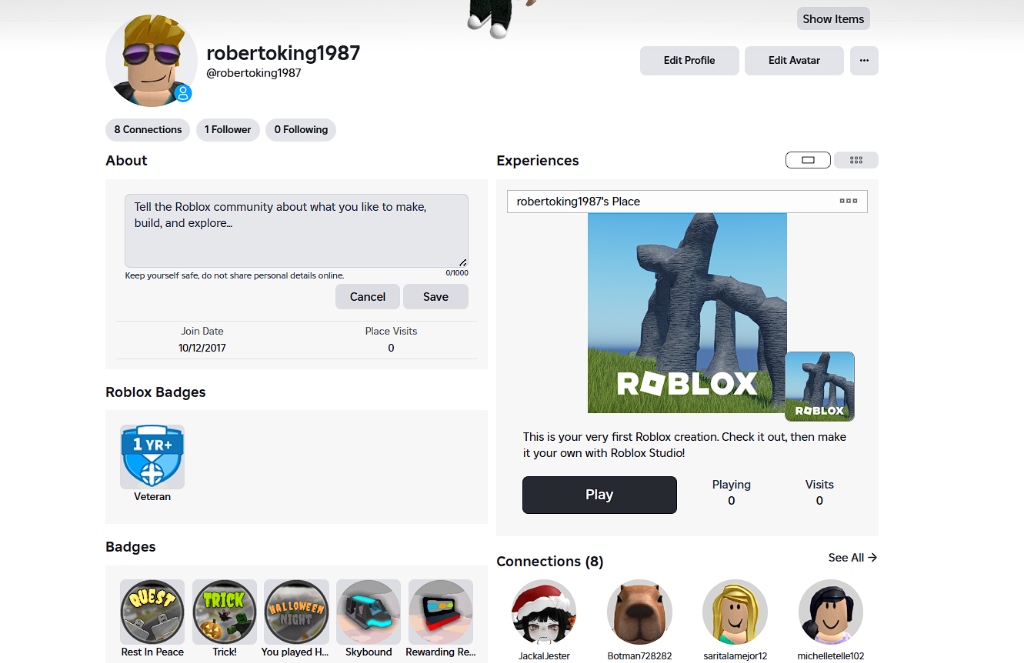Click the robertoking1987 profile avatar picture
The width and height of the screenshot is (1024, 663).
pos(151,61)
